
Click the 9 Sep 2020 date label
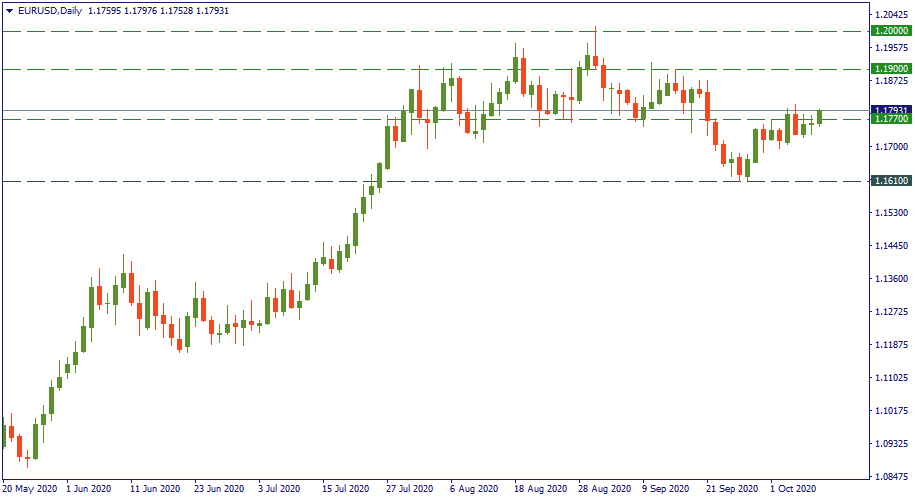click(x=666, y=489)
